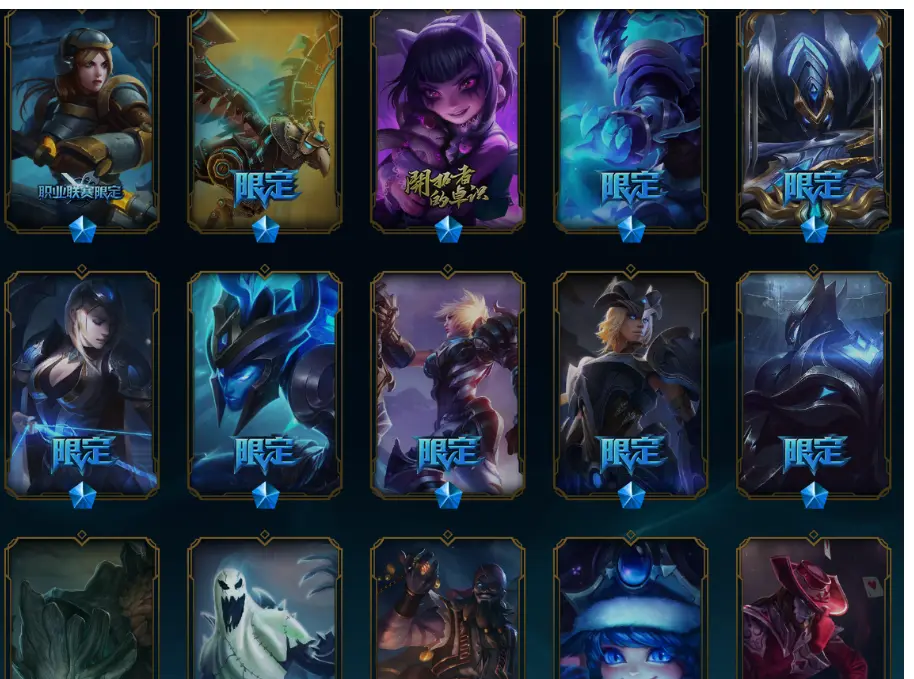Click blue gem under hooded blonde archer card
The height and width of the screenshot is (679, 914).
(x=82, y=495)
